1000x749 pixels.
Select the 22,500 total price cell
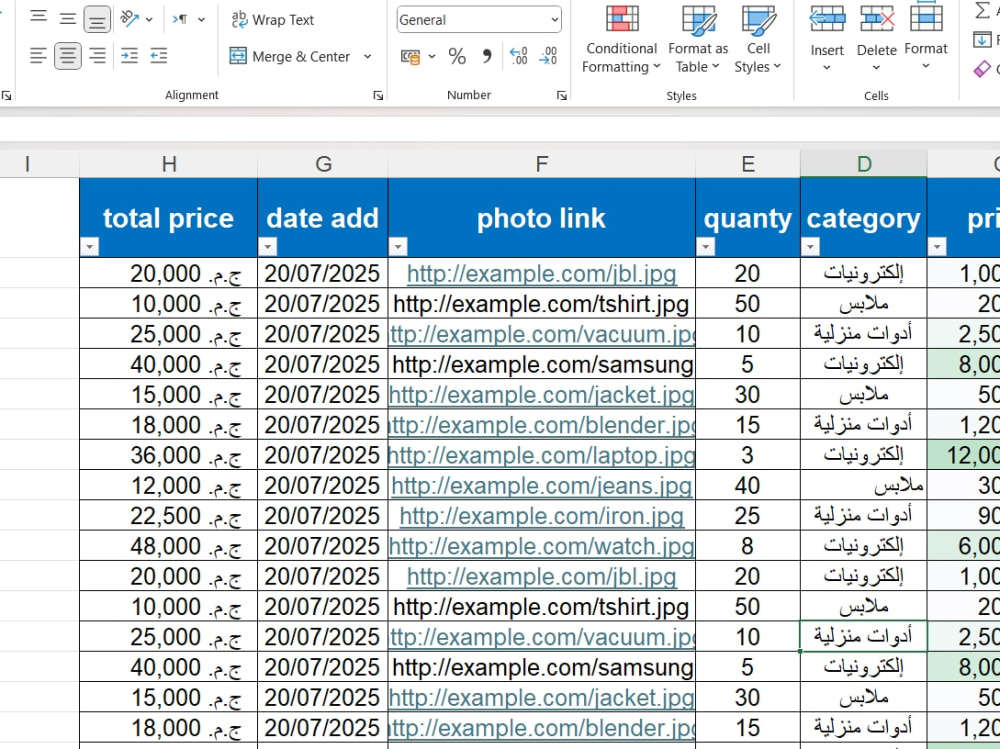tap(168, 516)
